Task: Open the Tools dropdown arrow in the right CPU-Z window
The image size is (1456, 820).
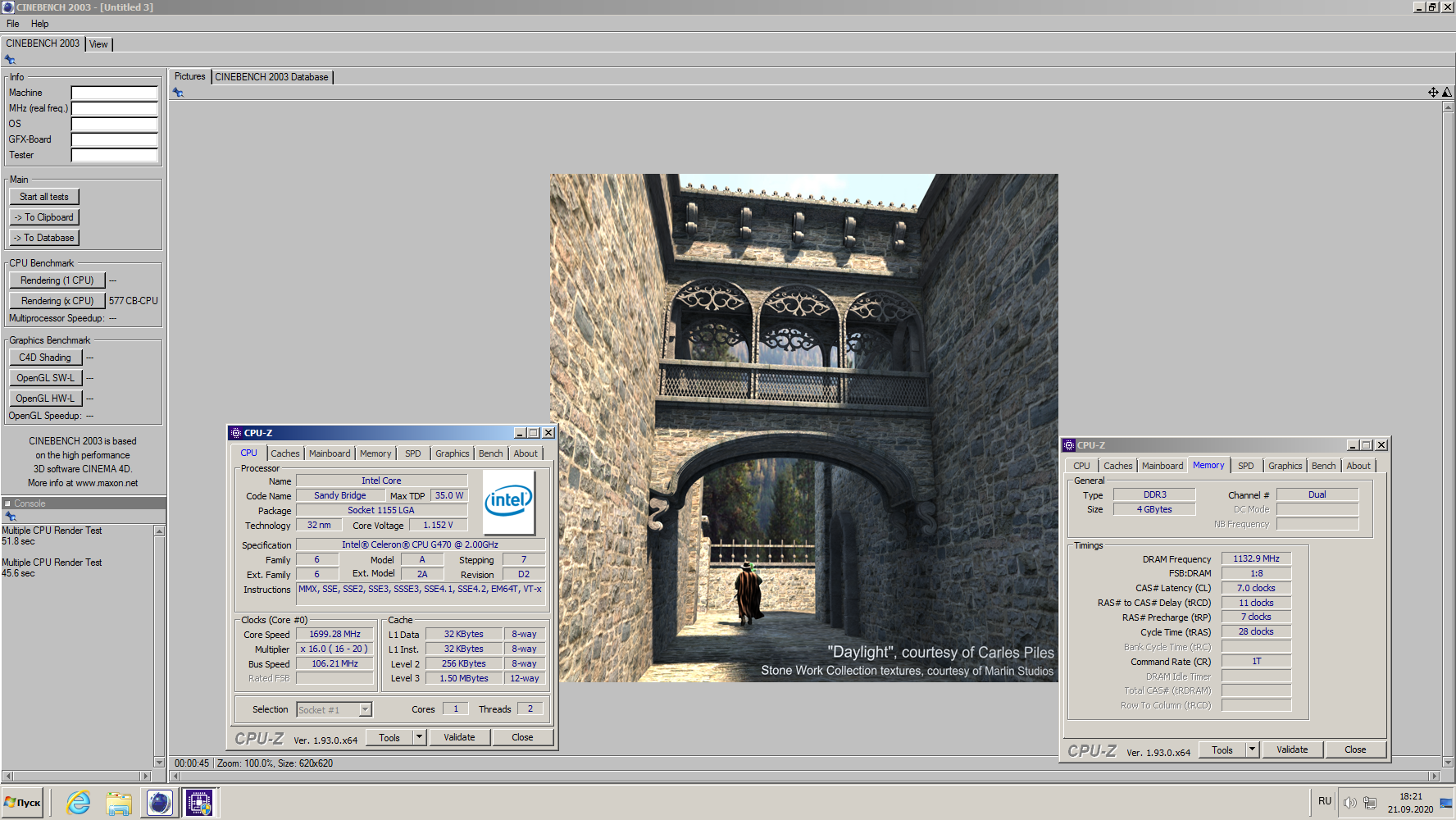Action: tap(1252, 749)
